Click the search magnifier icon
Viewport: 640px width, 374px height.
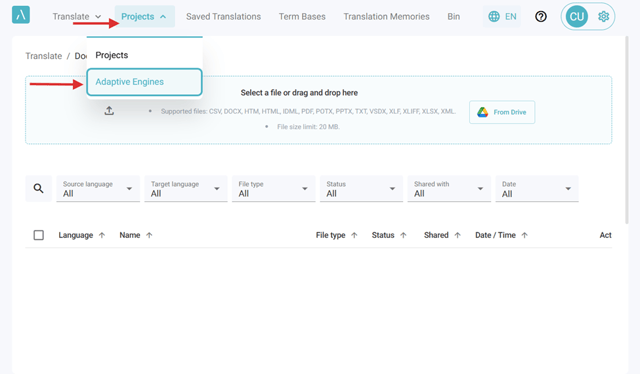point(38,188)
